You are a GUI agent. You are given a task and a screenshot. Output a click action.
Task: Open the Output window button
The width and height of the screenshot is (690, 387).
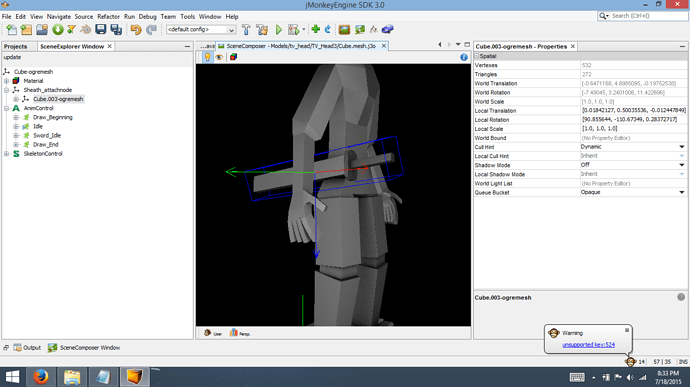click(27, 348)
